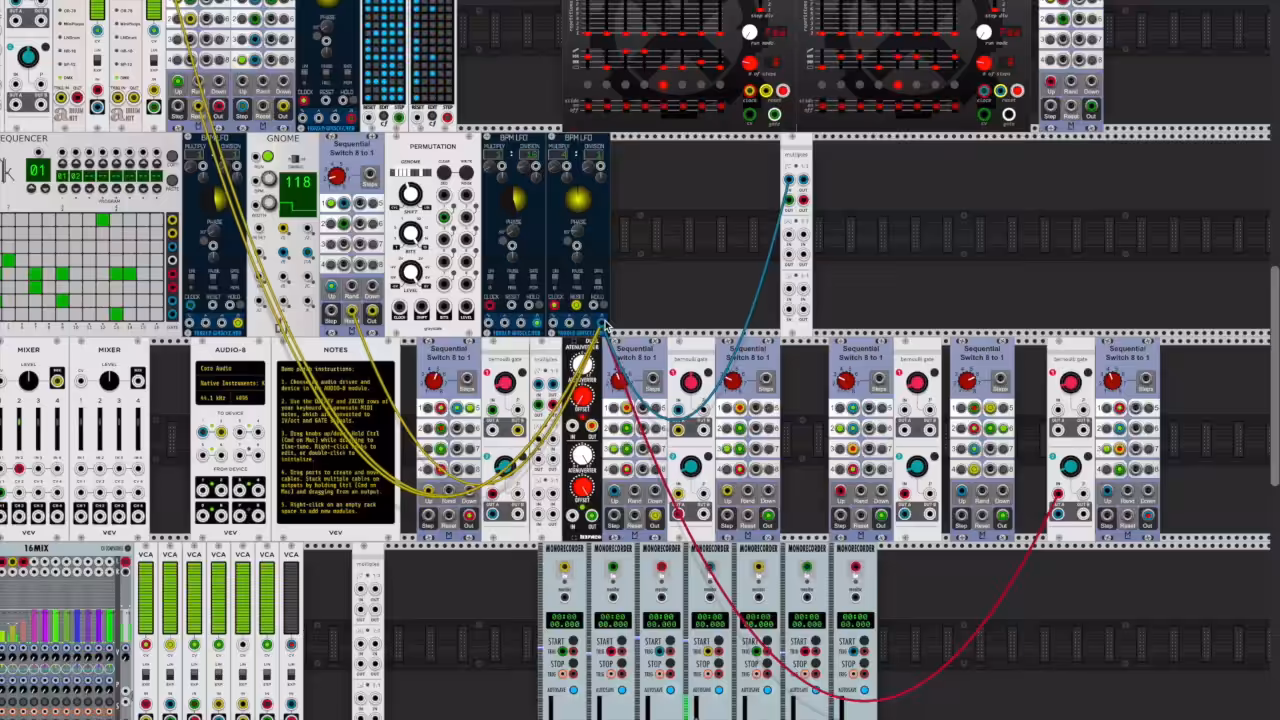Click the level slider of the first VCA

(146, 597)
